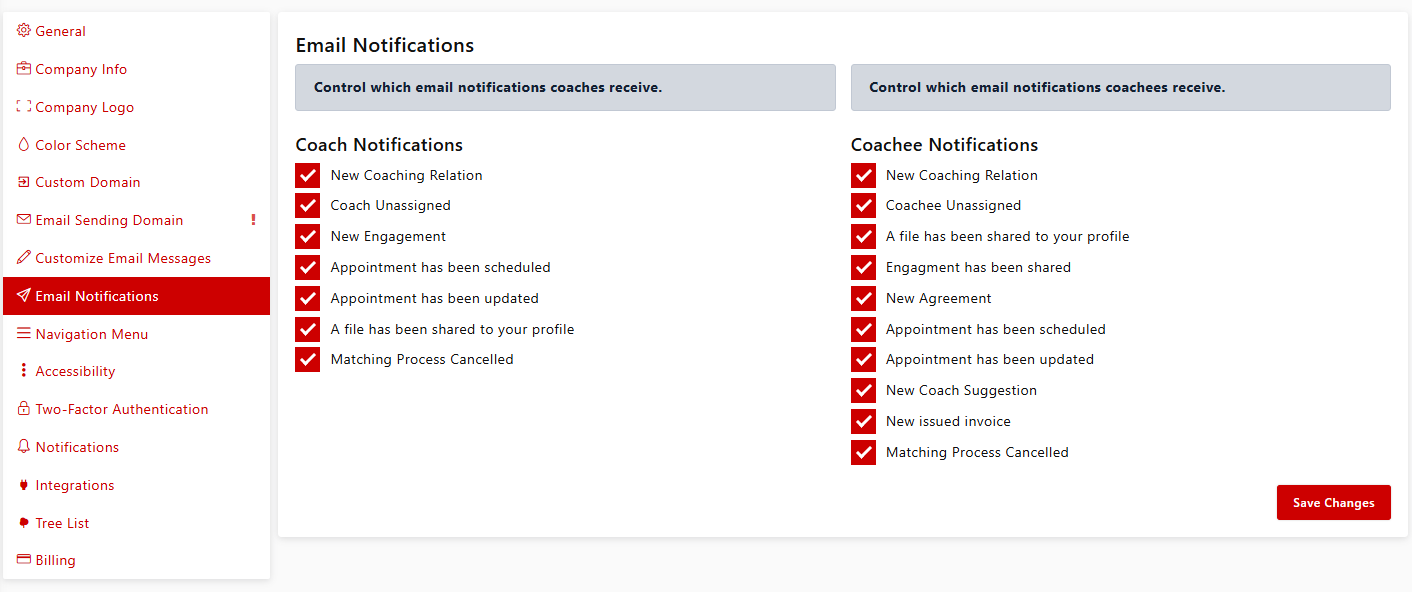Image resolution: width=1412 pixels, height=592 pixels.
Task: Open the Navigation Menu settings page
Action: 91,334
